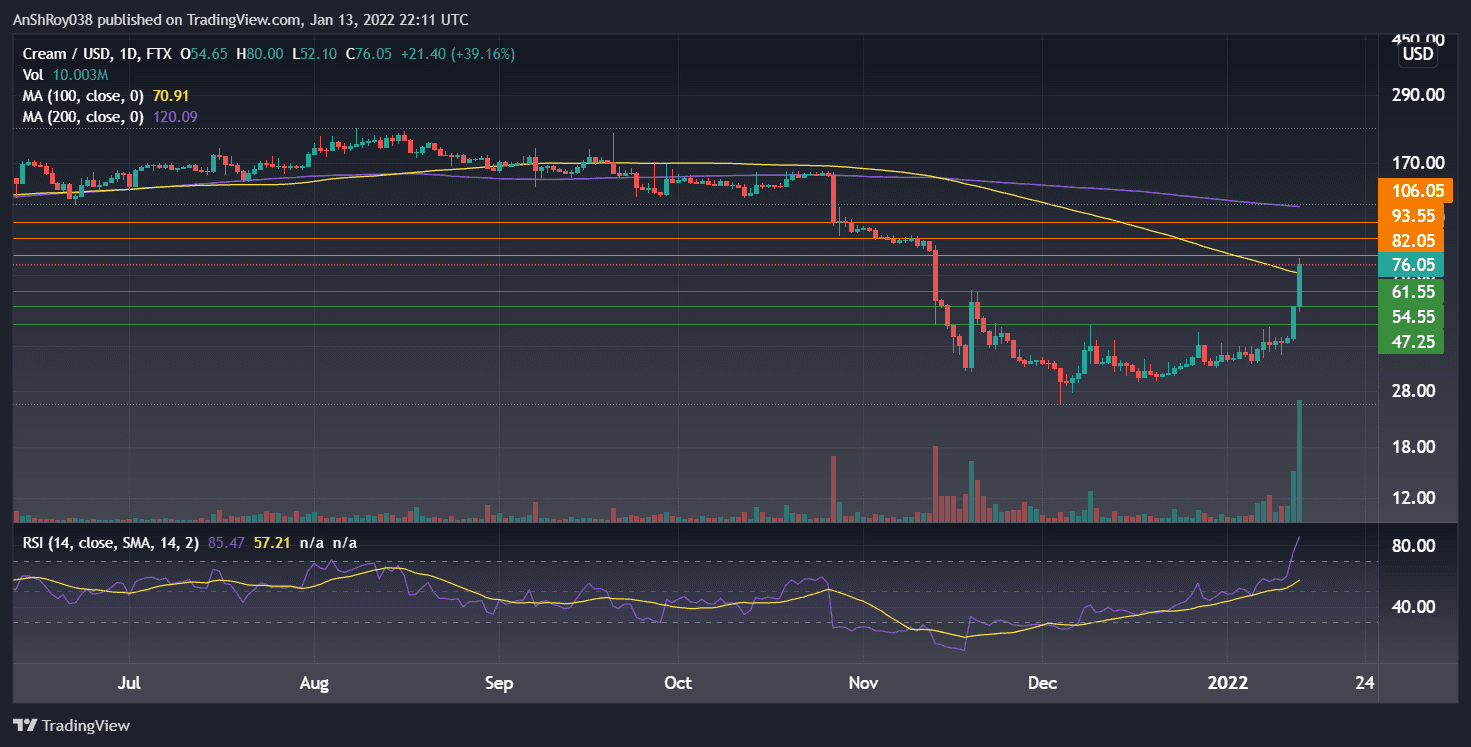Click the green 47.25 support level flag
1471x747 pixels.
point(1411,341)
